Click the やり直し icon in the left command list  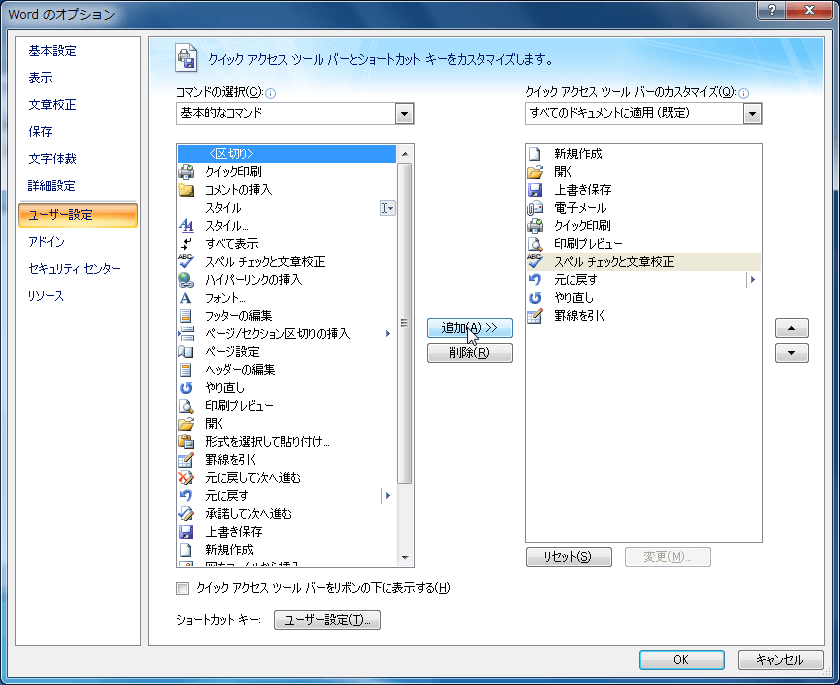pos(186,387)
